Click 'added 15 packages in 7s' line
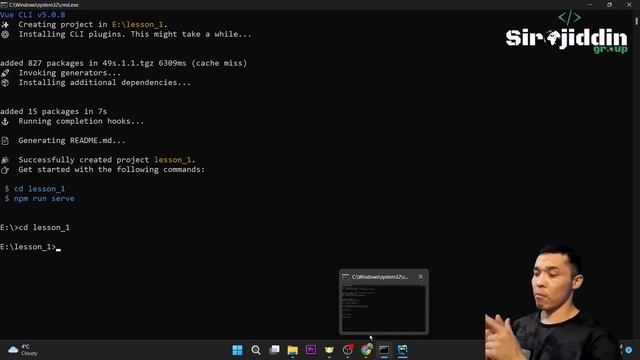640x360 pixels. tap(53, 111)
